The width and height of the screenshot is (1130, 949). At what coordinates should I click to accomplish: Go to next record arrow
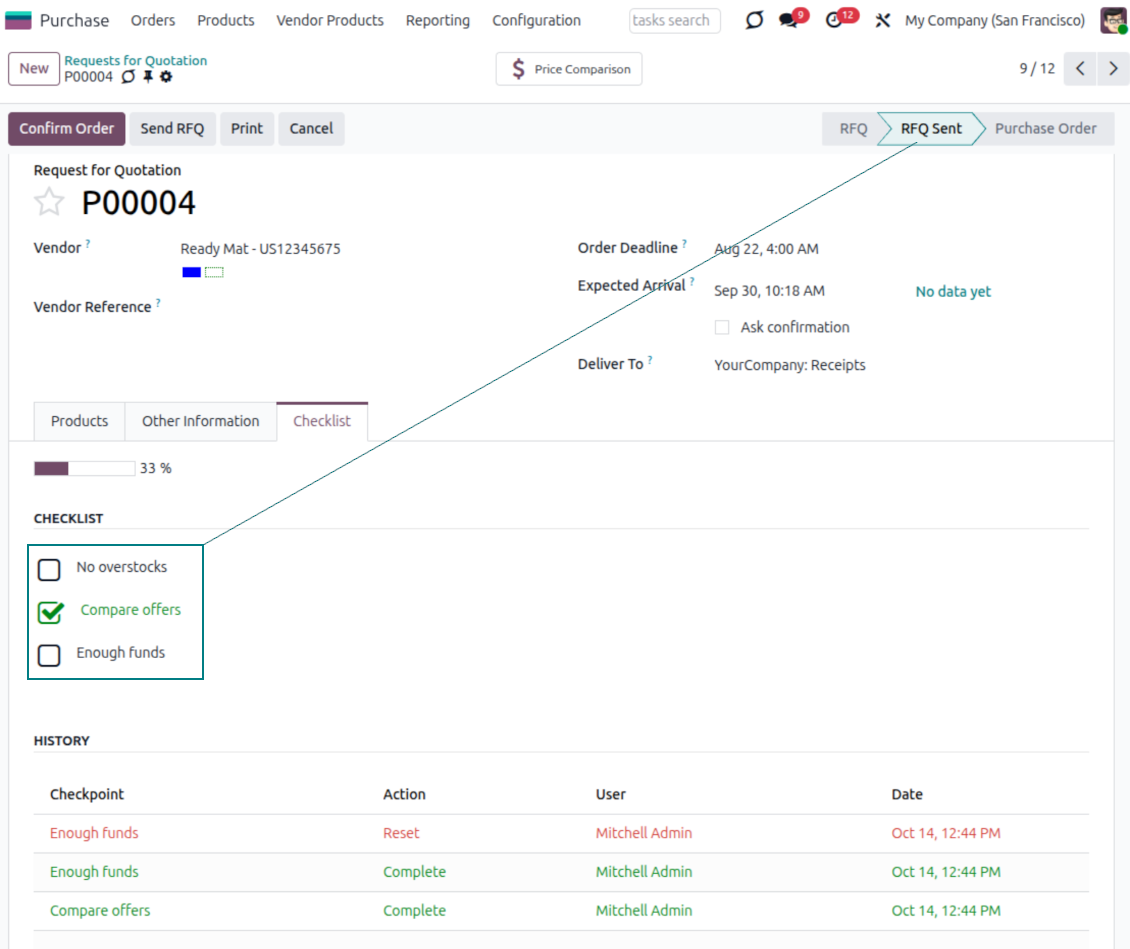1113,69
